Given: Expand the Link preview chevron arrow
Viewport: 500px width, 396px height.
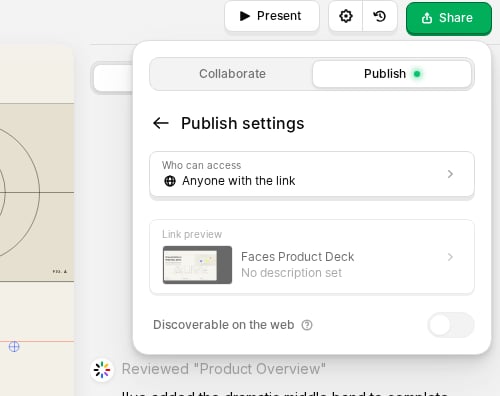Looking at the screenshot, I should (450, 257).
